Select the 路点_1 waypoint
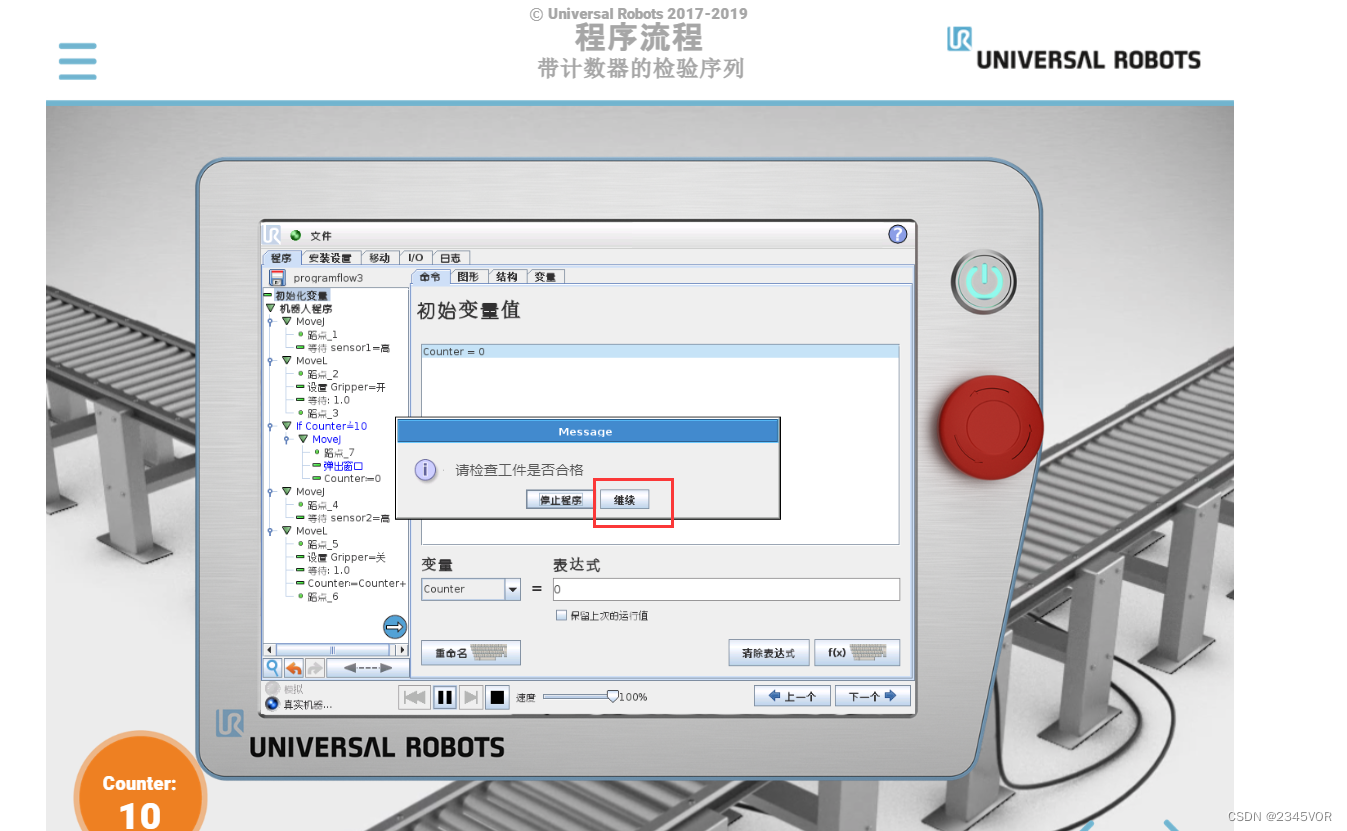Image resolution: width=1347 pixels, height=831 pixels. (322, 335)
